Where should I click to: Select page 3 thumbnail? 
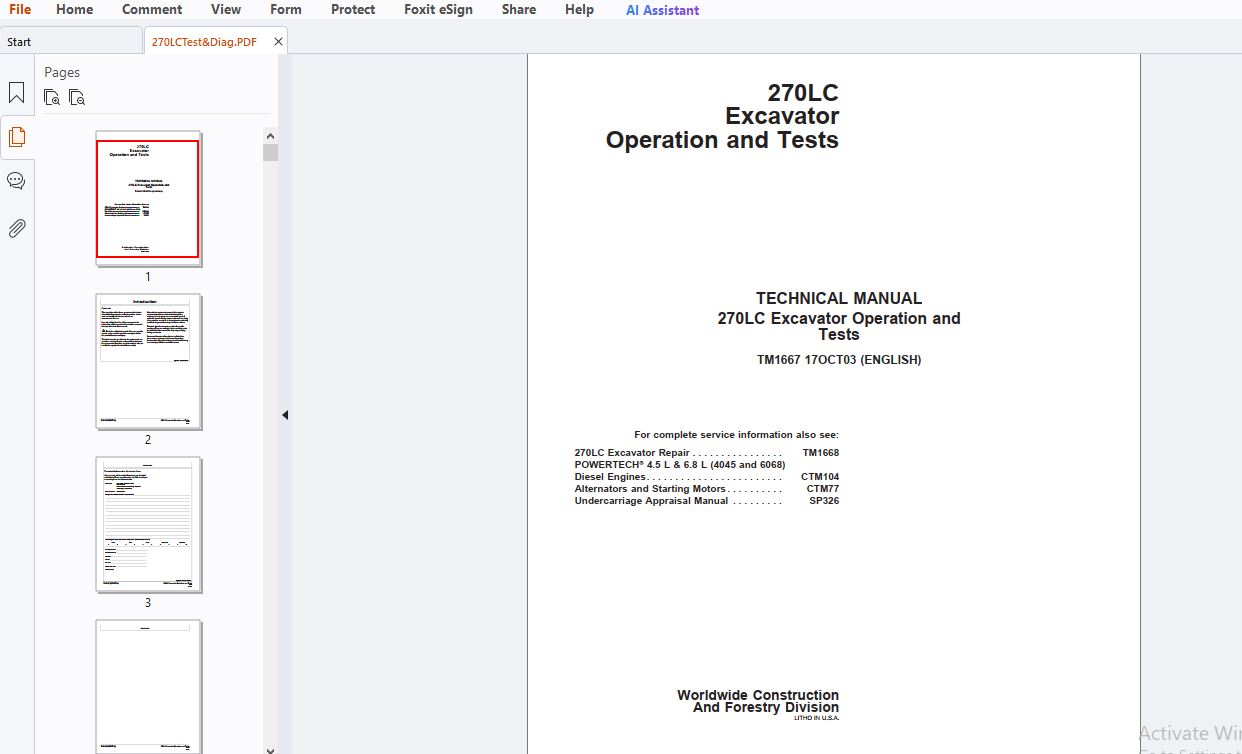[x=148, y=524]
